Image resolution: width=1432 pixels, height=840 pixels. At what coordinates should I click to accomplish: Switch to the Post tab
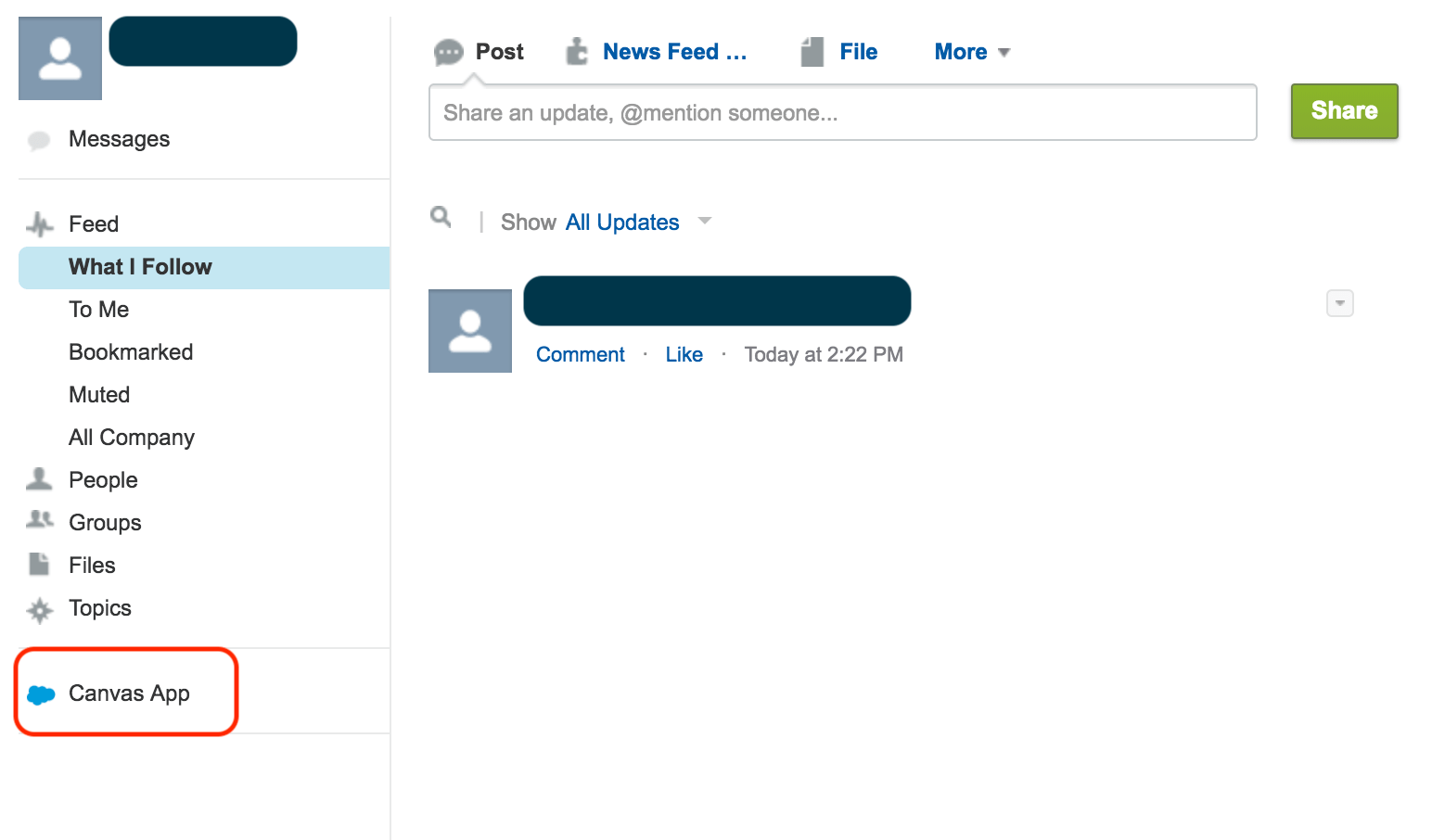coord(498,52)
